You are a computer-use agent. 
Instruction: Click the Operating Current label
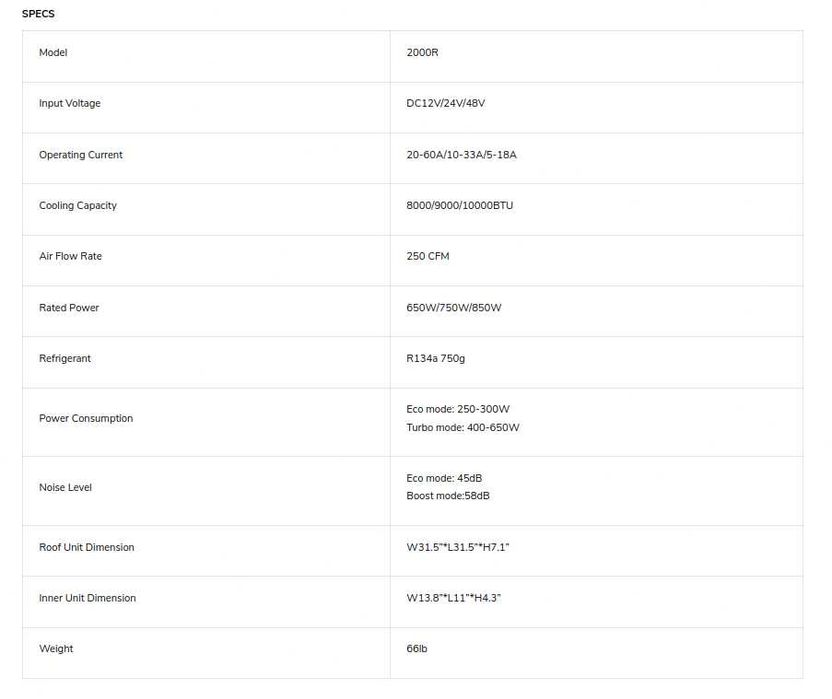point(81,155)
